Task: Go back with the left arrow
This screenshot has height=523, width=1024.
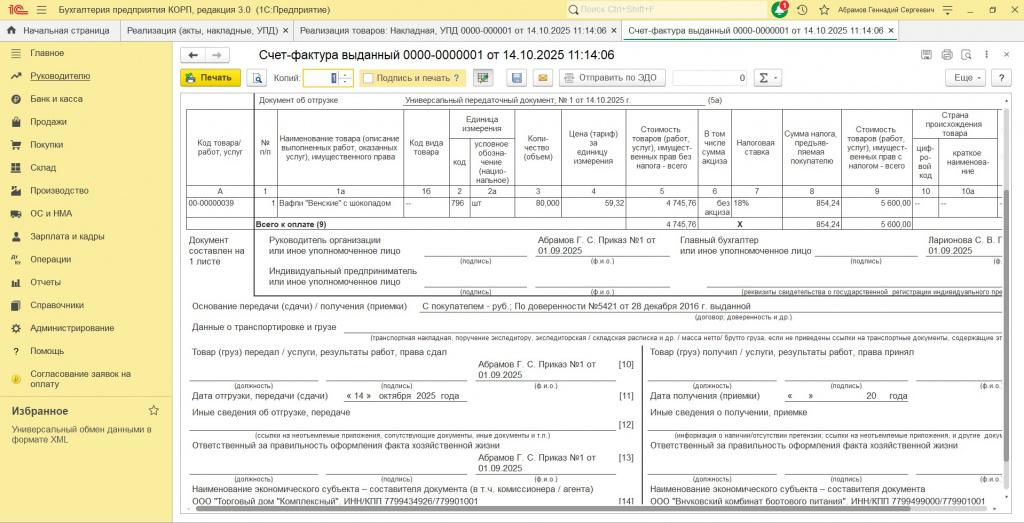Action: click(x=193, y=55)
